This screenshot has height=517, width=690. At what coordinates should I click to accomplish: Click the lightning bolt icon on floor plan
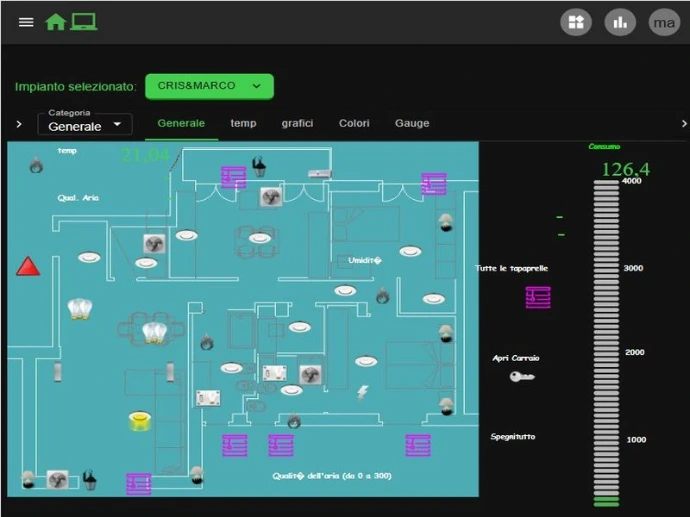[363, 391]
